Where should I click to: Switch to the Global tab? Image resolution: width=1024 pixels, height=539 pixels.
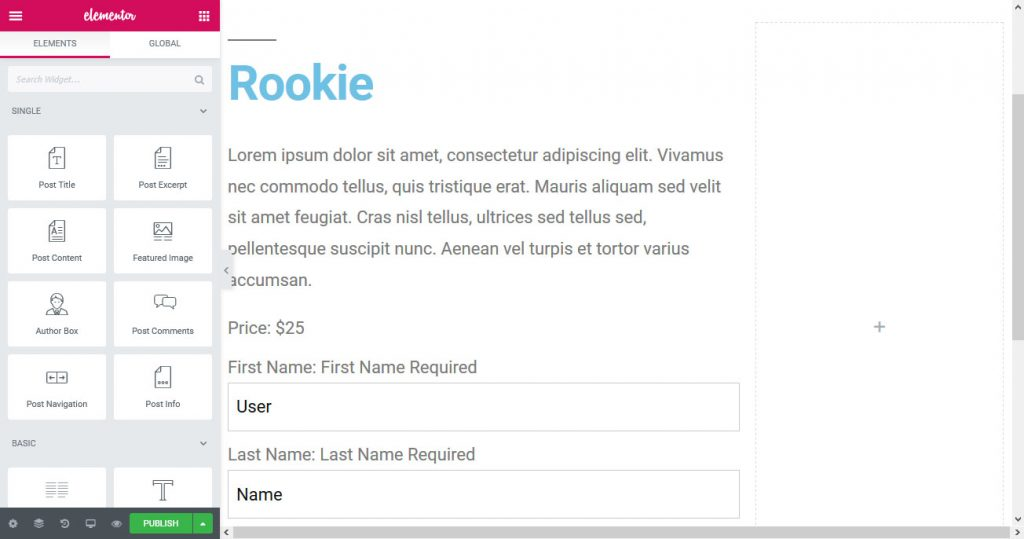tap(165, 44)
